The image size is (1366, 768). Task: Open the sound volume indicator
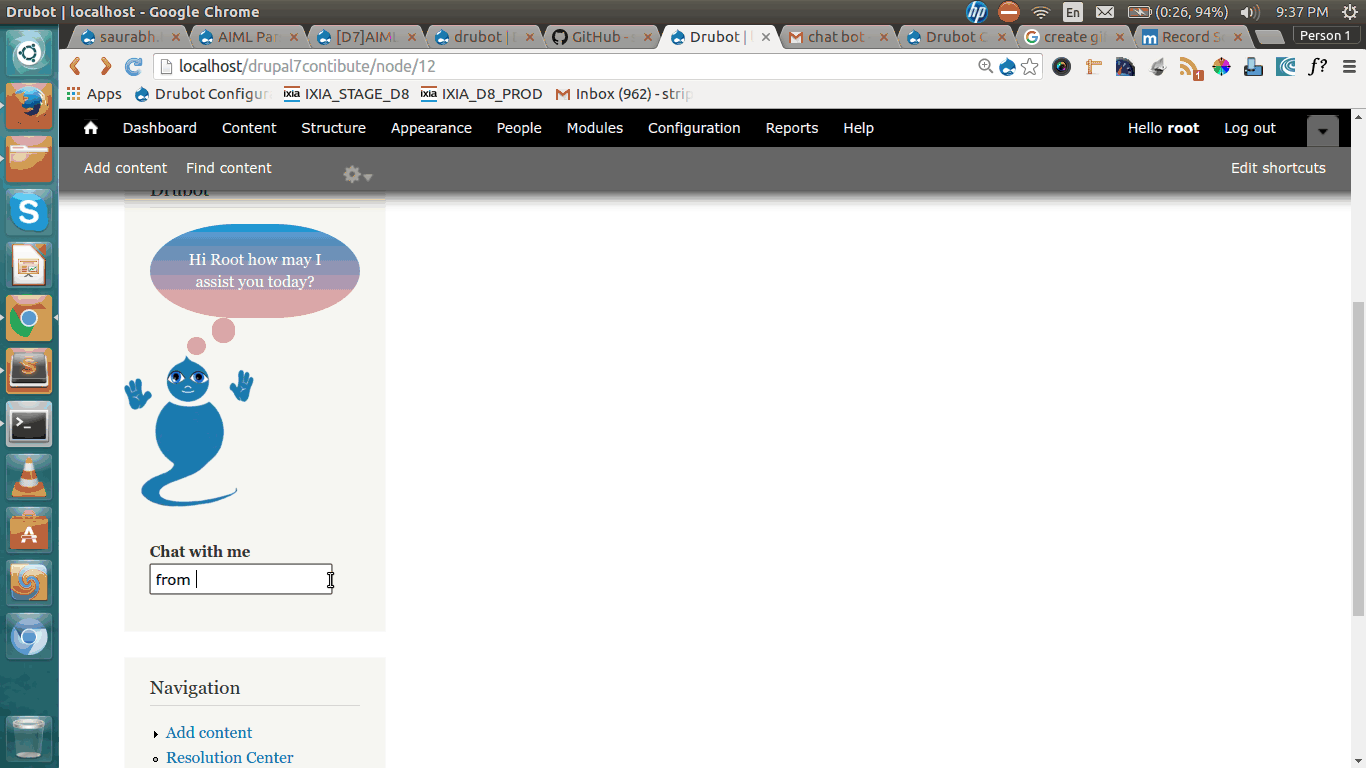pyautogui.click(x=1250, y=12)
